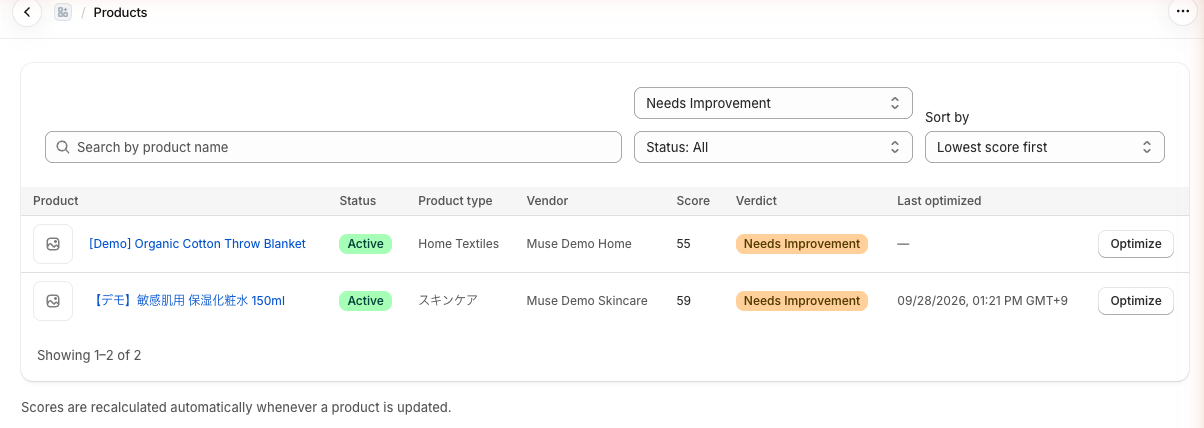The width and height of the screenshot is (1204, 428).
Task: Click the Status column header
Action: point(358,201)
